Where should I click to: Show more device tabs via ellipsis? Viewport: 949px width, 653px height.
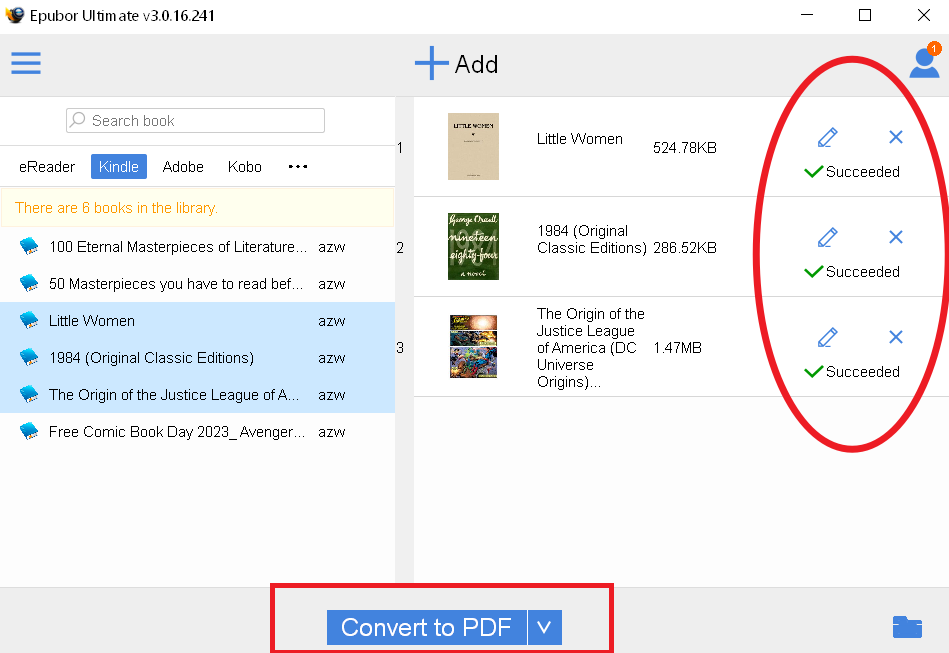[x=298, y=166]
